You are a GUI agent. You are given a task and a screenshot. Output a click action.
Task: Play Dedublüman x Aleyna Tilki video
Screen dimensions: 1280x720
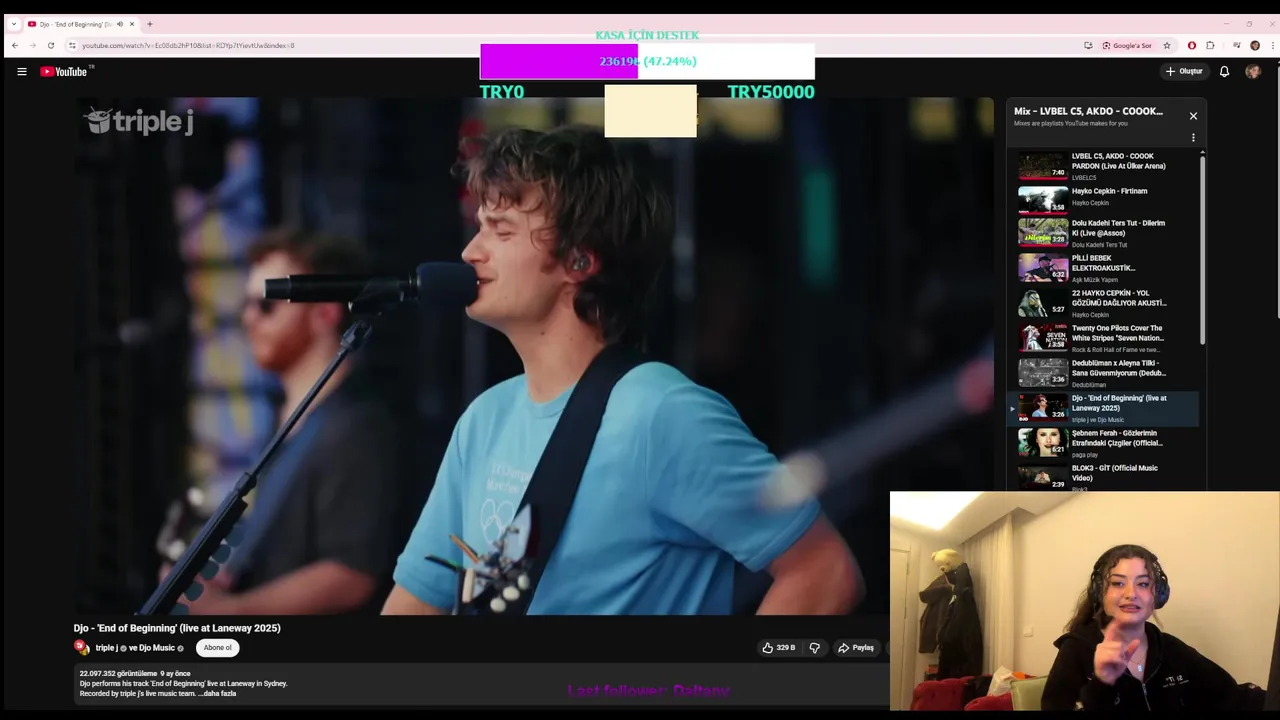1104,373
